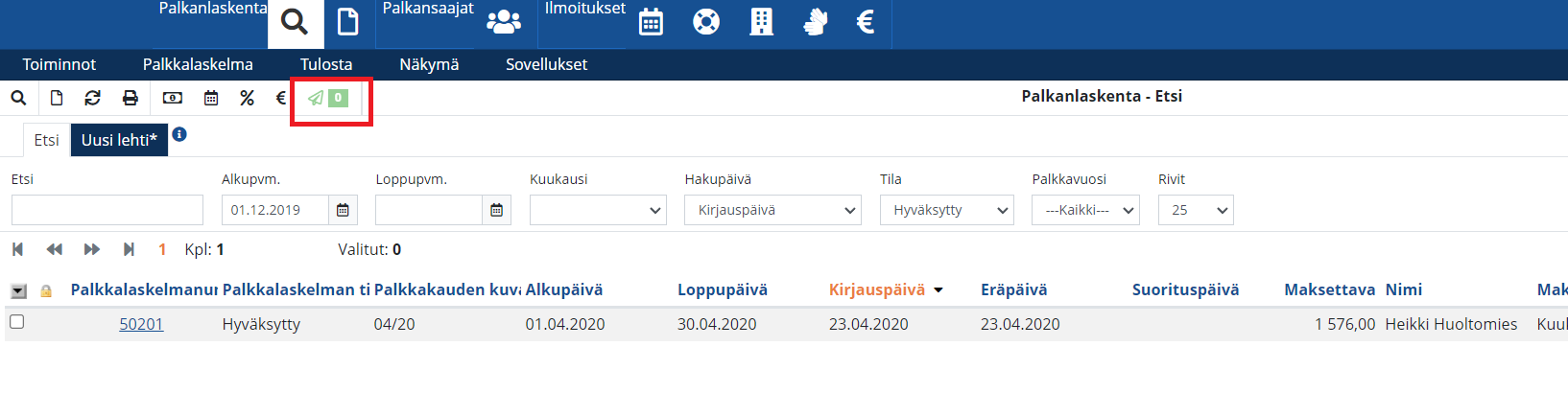Open the select-all rows dropdown arrow
Image resolution: width=1568 pixels, height=393 pixels.
(18, 290)
